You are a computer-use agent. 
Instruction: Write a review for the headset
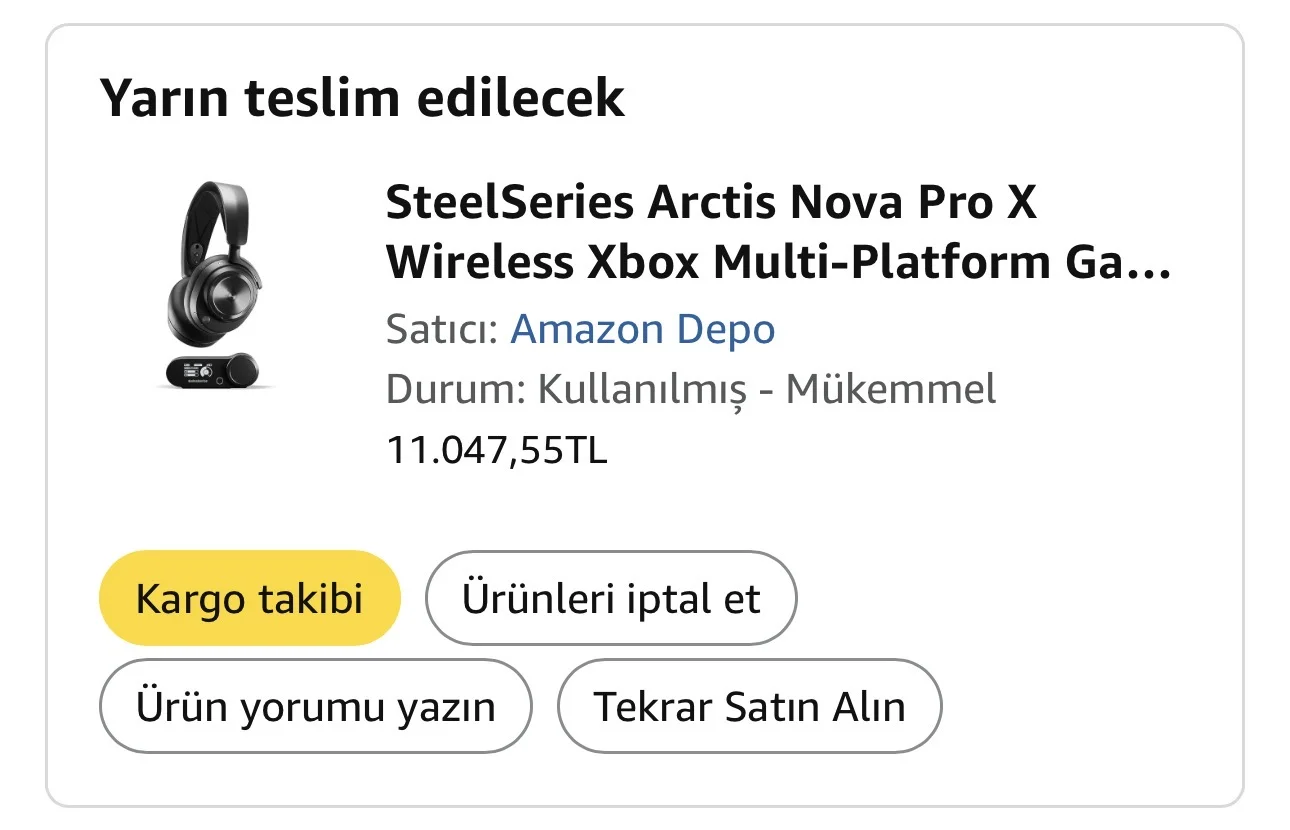tap(315, 706)
